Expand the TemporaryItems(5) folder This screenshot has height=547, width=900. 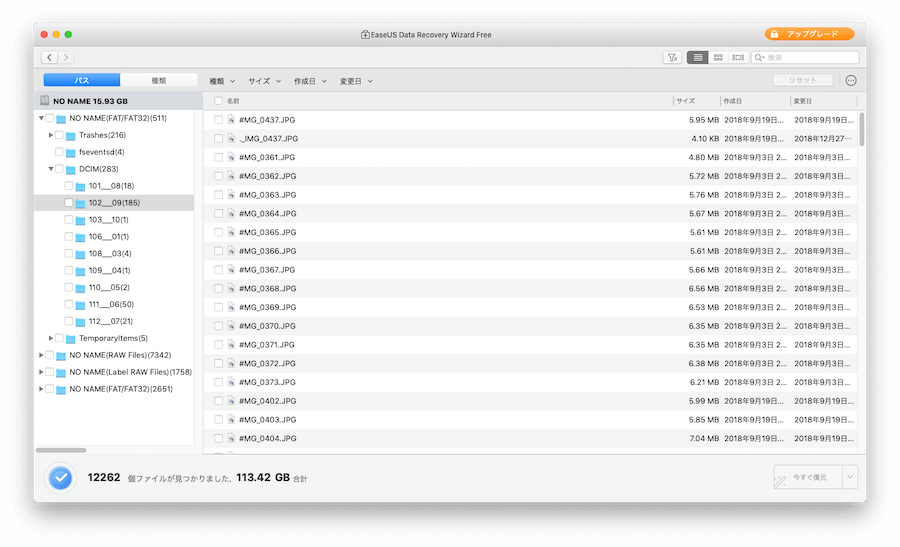point(51,338)
